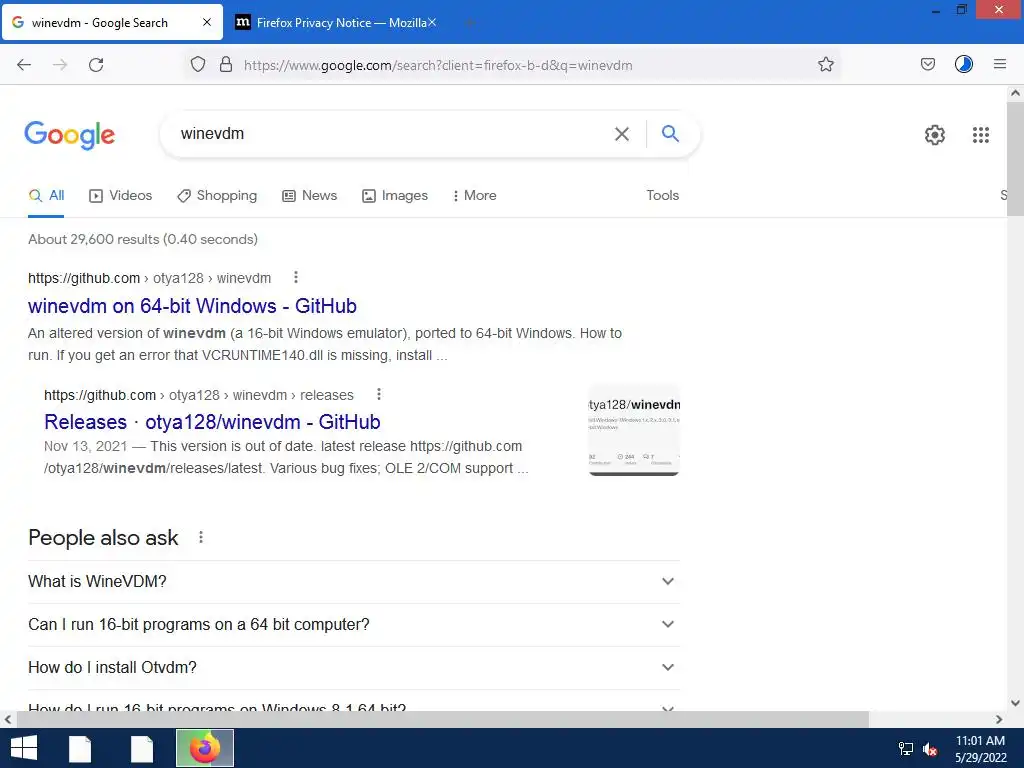Open Google quick settings gear

[x=935, y=135]
